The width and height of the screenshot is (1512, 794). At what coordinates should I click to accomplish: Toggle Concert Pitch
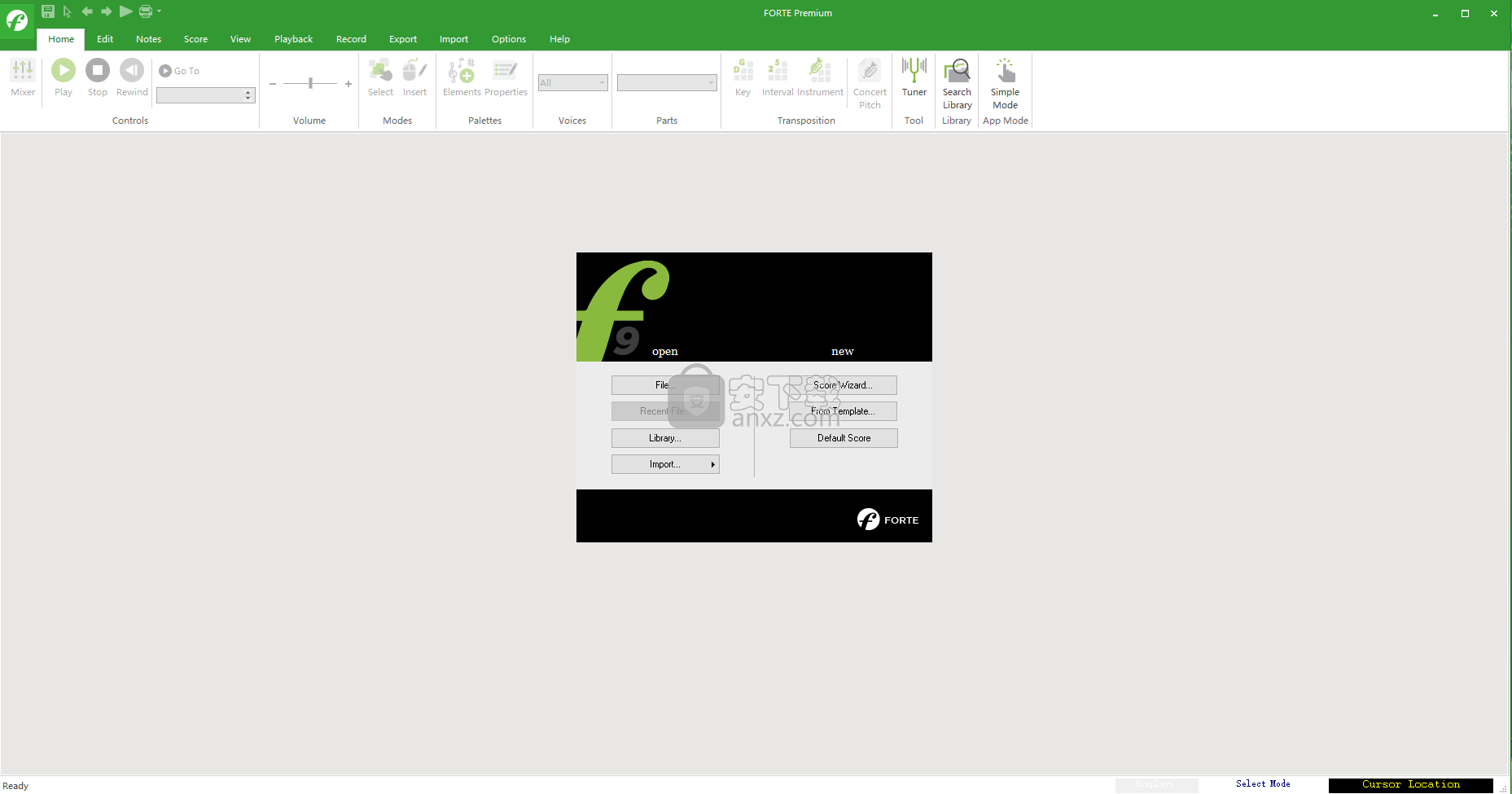click(870, 83)
